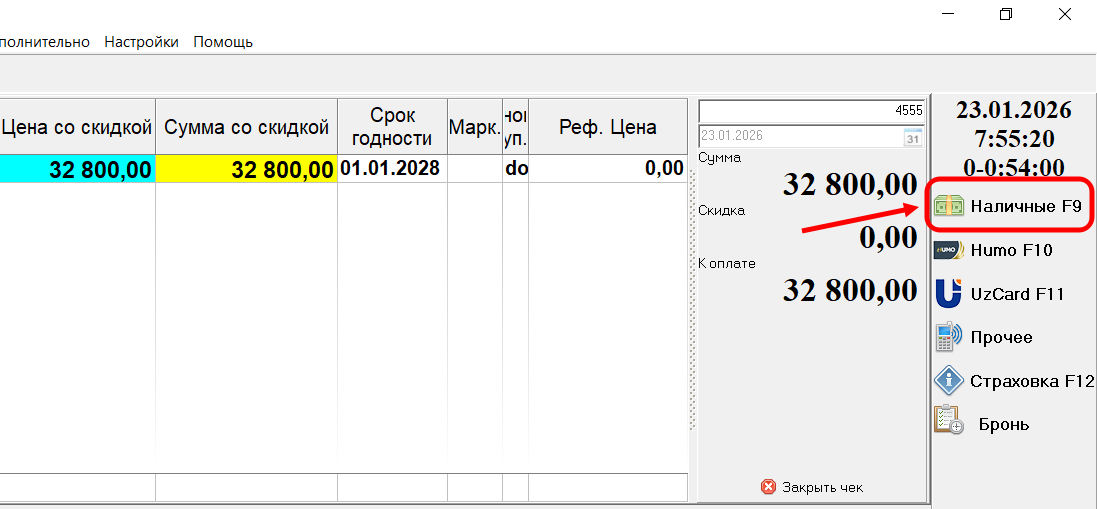Click the Наличные F9 cash icon
This screenshot has height=509, width=1097.
(x=948, y=206)
